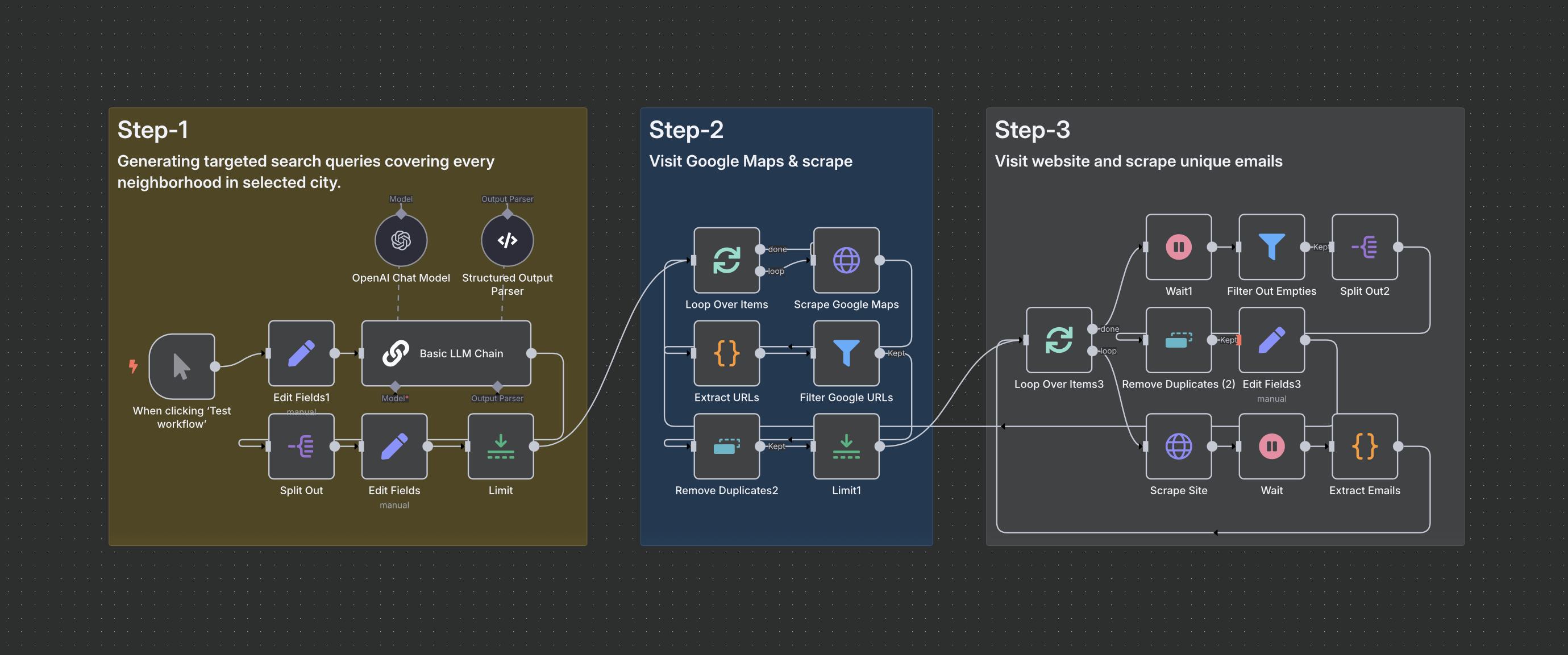Image resolution: width=1568 pixels, height=655 pixels.
Task: Open the Extract Emails code node
Action: [1364, 446]
